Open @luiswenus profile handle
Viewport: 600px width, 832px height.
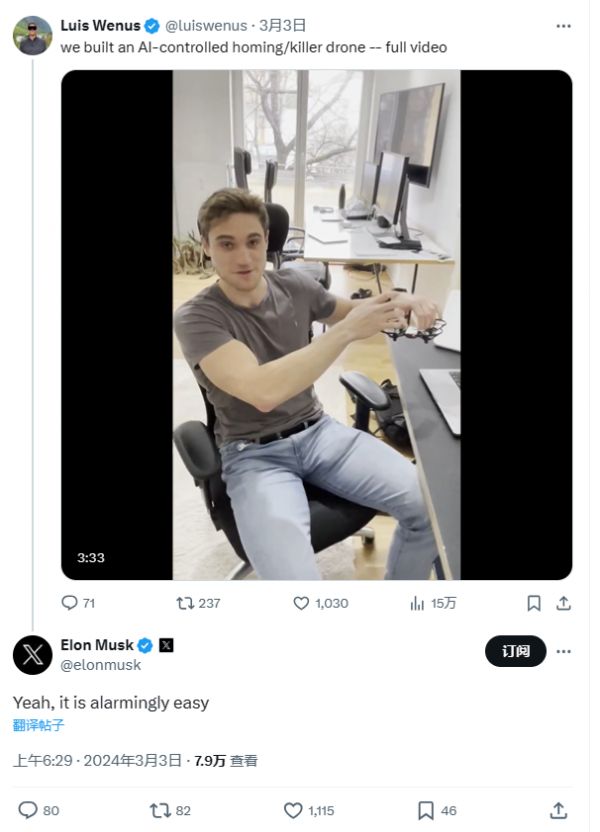pyautogui.click(x=205, y=26)
